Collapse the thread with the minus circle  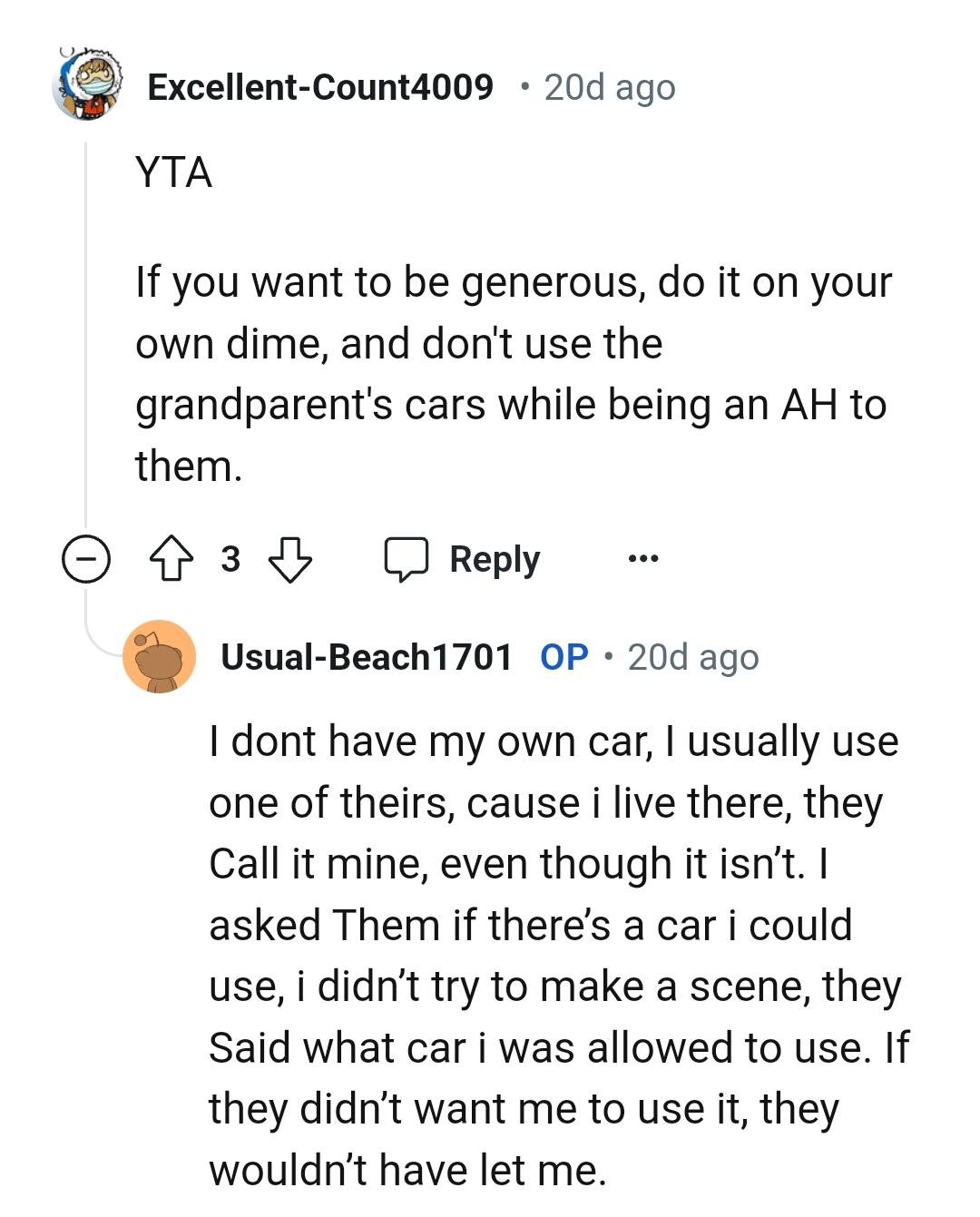86,559
